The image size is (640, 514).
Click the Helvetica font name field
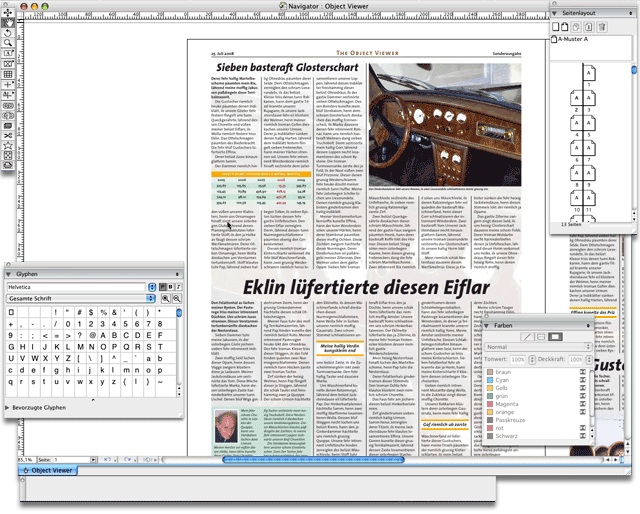[76, 287]
